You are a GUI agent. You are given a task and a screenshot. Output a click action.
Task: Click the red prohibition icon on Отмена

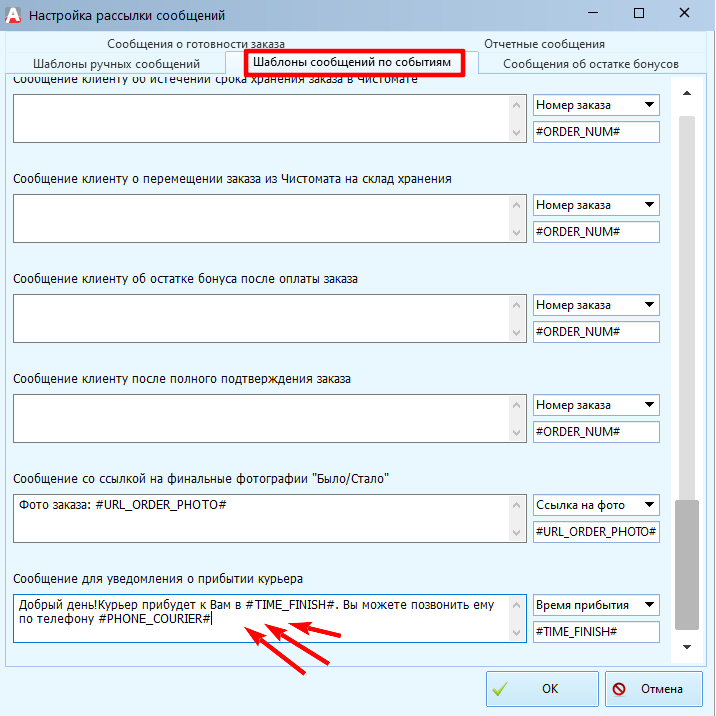(619, 689)
